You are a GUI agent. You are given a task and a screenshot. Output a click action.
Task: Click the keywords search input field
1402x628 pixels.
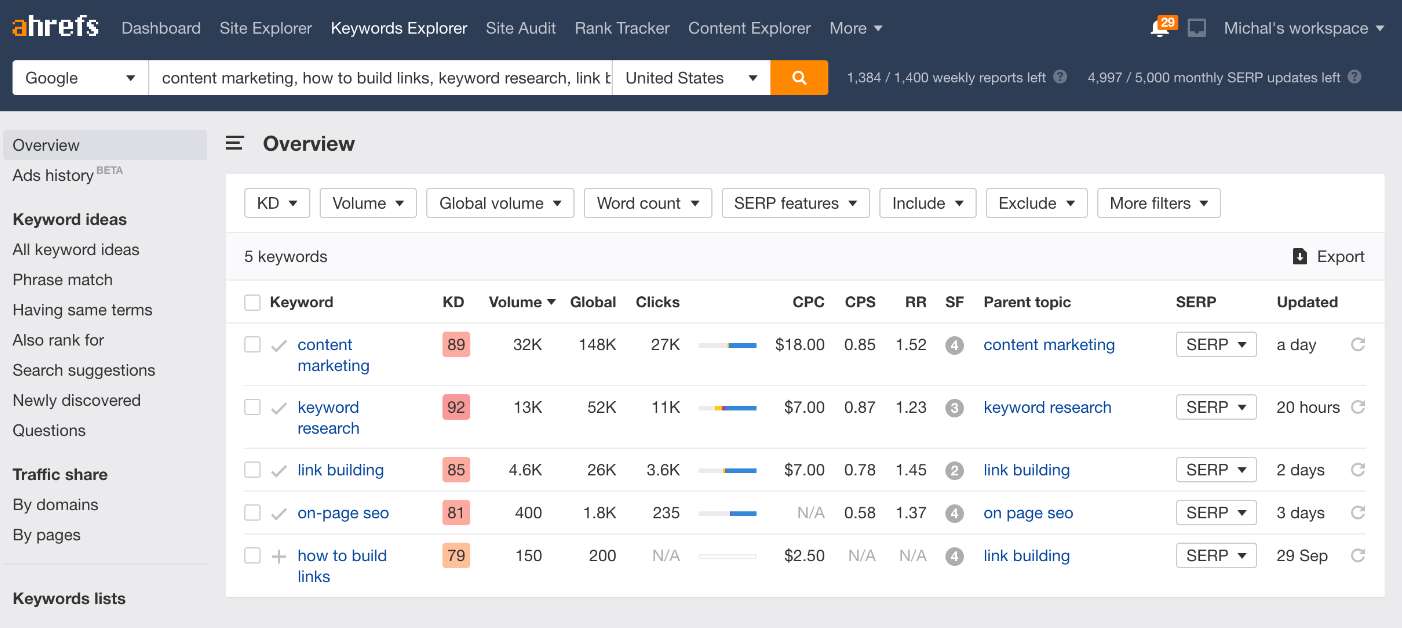coord(380,78)
